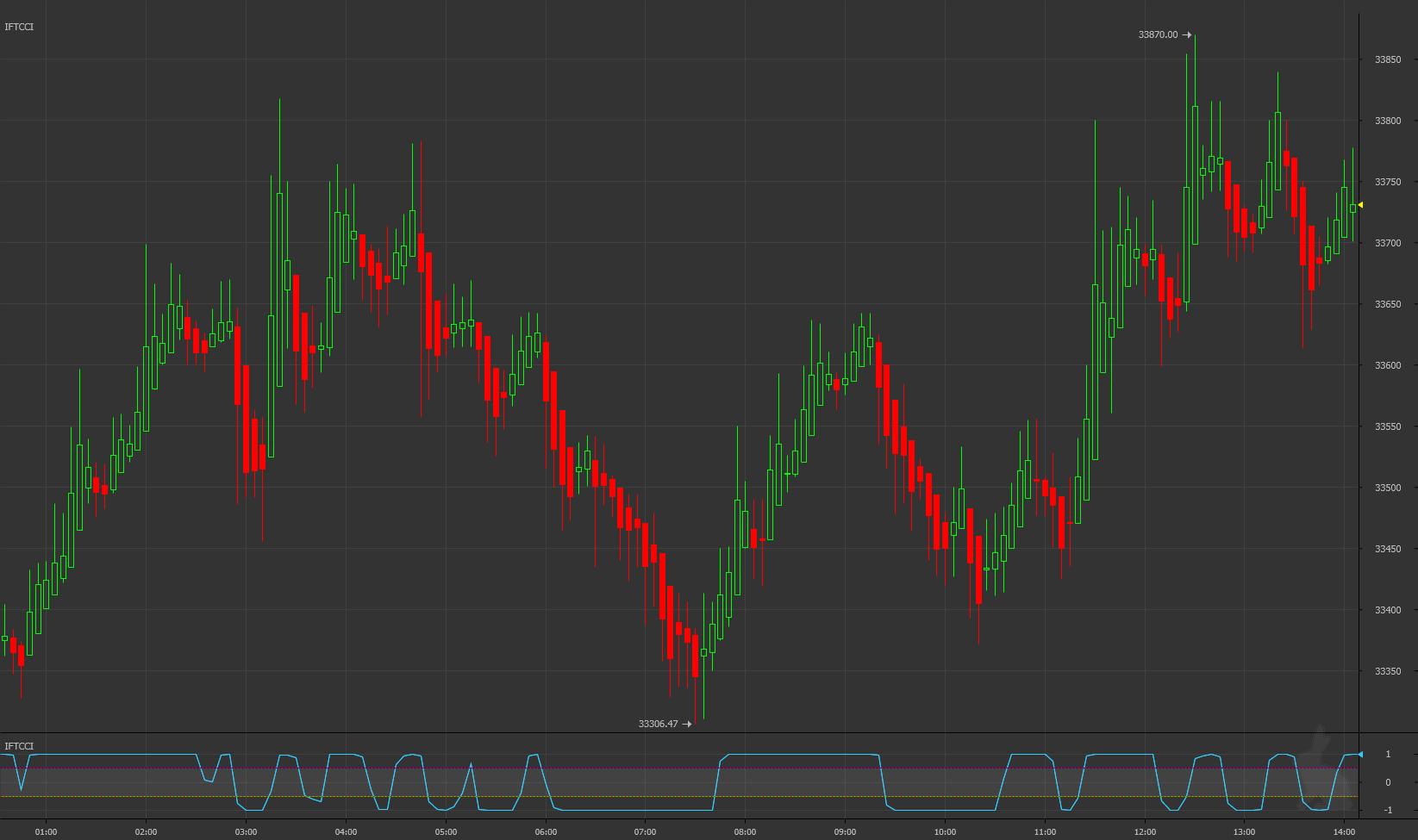The width and height of the screenshot is (1418, 840).
Task: Select the 33550 price axis label
Action: click(1388, 426)
